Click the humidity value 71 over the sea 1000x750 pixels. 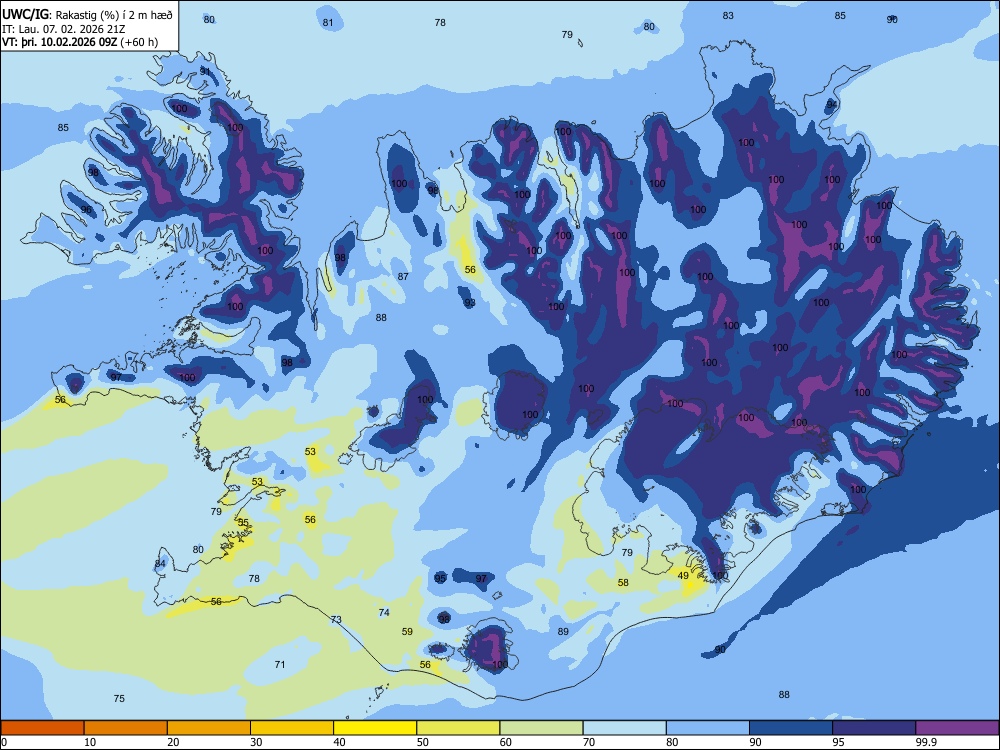coord(279,665)
